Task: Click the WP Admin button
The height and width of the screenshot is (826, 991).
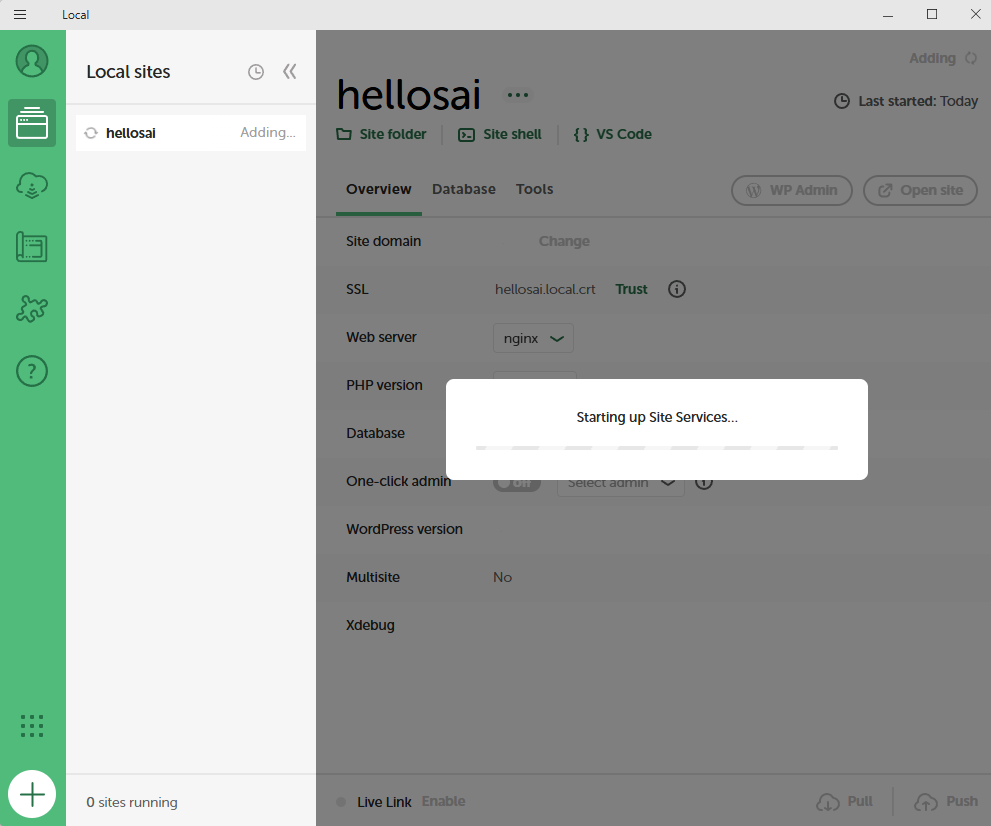Action: pos(792,190)
